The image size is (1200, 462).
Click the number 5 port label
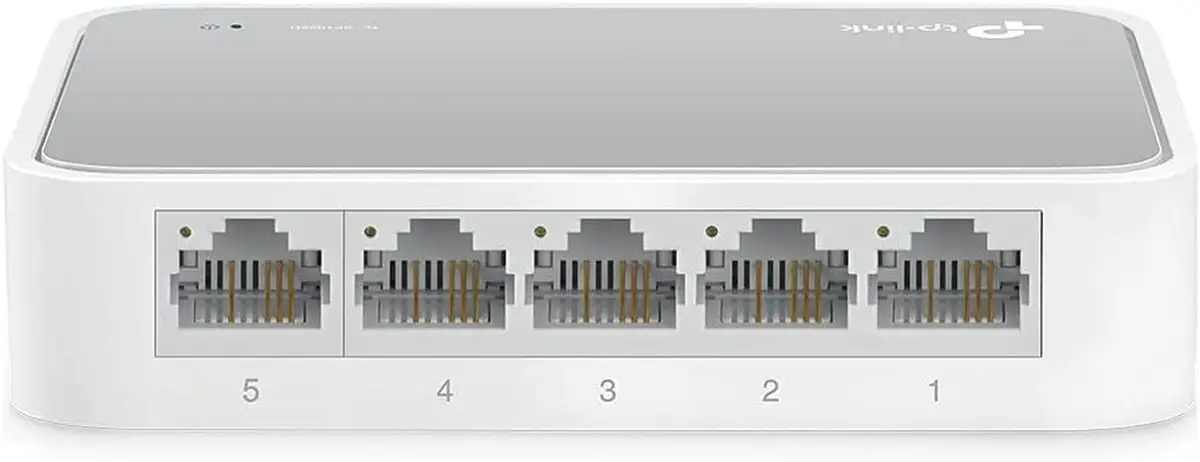click(250, 392)
